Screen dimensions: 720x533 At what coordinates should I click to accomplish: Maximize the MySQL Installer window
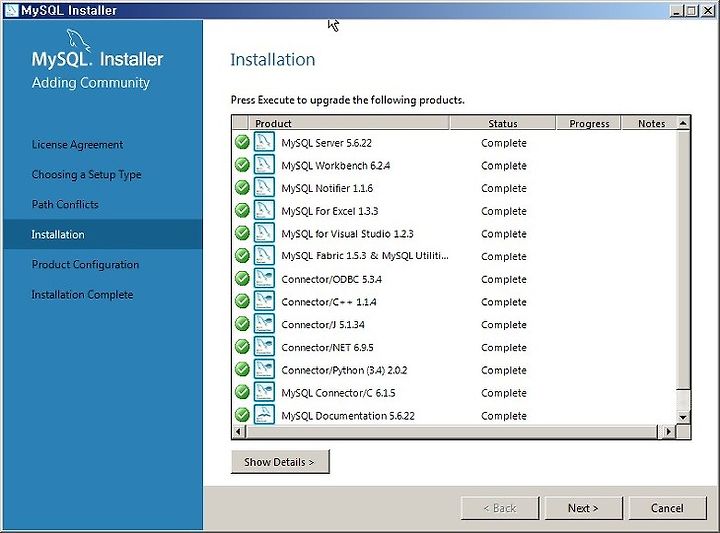(x=691, y=11)
